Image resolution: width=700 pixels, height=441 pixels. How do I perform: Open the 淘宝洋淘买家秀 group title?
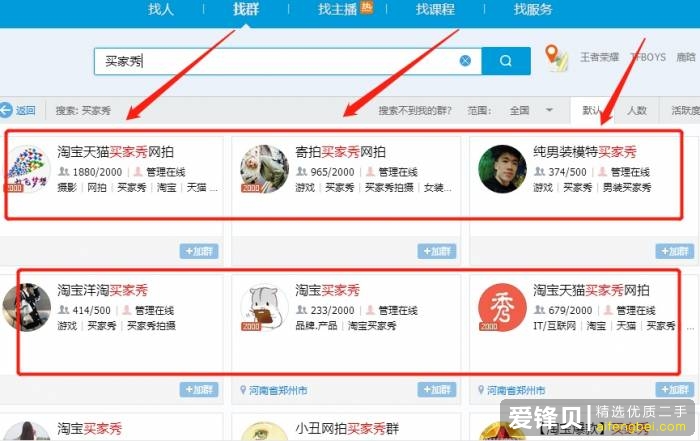pos(102,291)
